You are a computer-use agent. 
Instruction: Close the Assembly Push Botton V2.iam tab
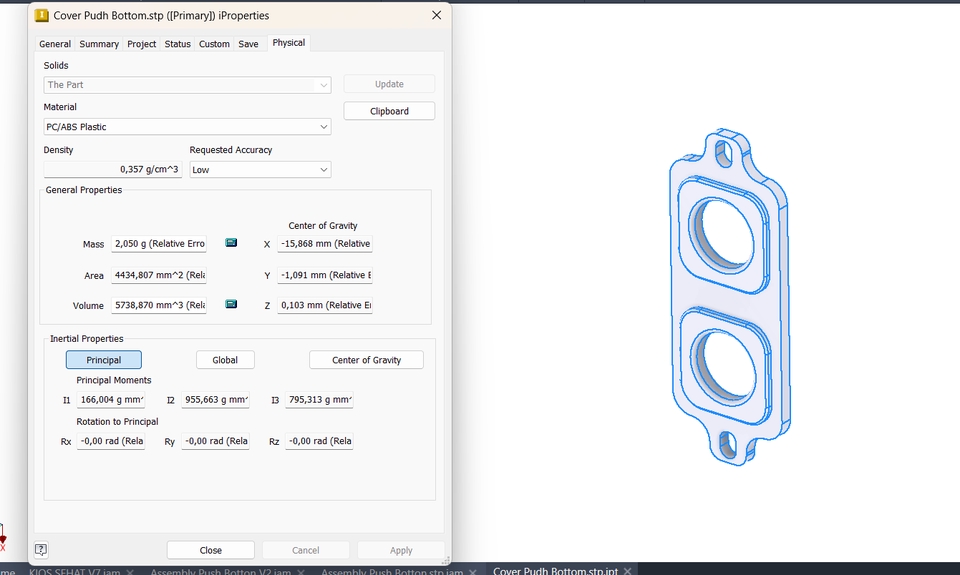301,571
